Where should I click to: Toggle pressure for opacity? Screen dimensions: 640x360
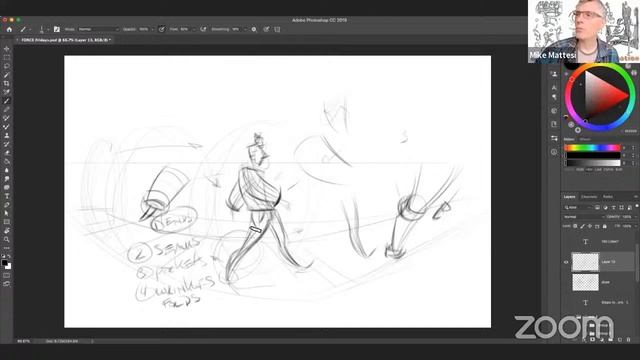(x=162, y=29)
